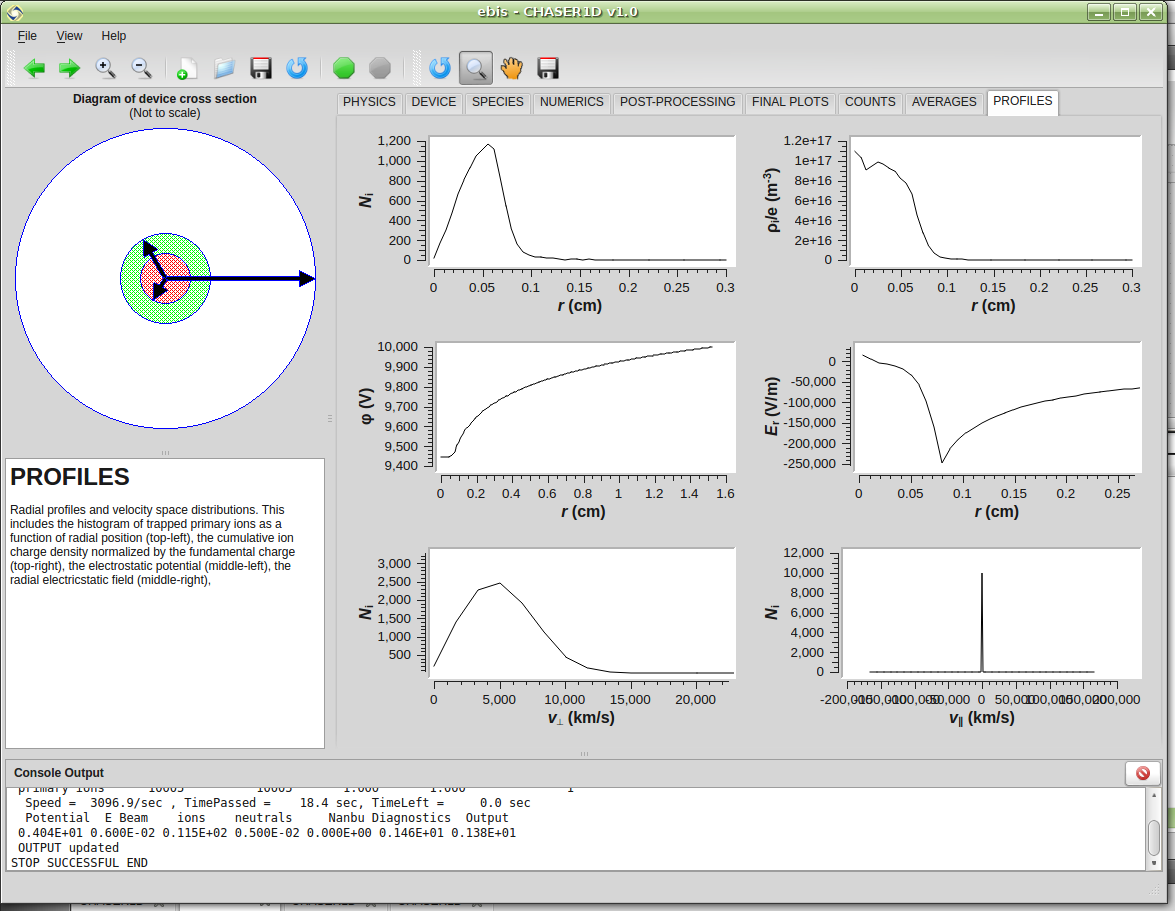
Task: Click the save icon beside the folder icon
Action: coord(261,69)
